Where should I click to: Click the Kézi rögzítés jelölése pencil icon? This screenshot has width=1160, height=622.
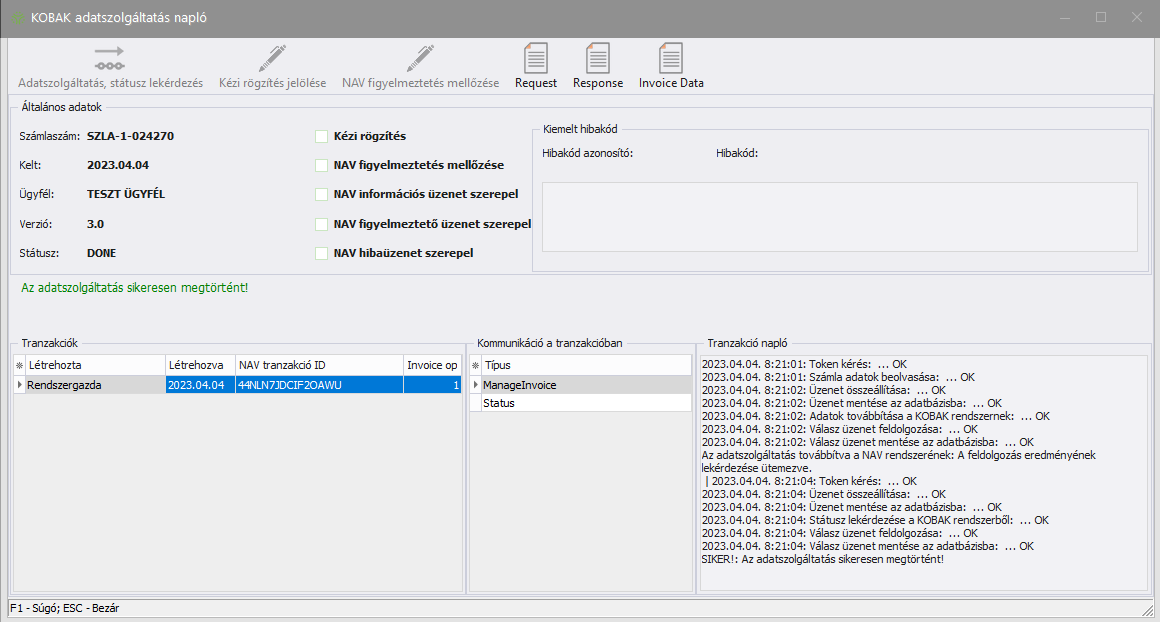pos(272,58)
